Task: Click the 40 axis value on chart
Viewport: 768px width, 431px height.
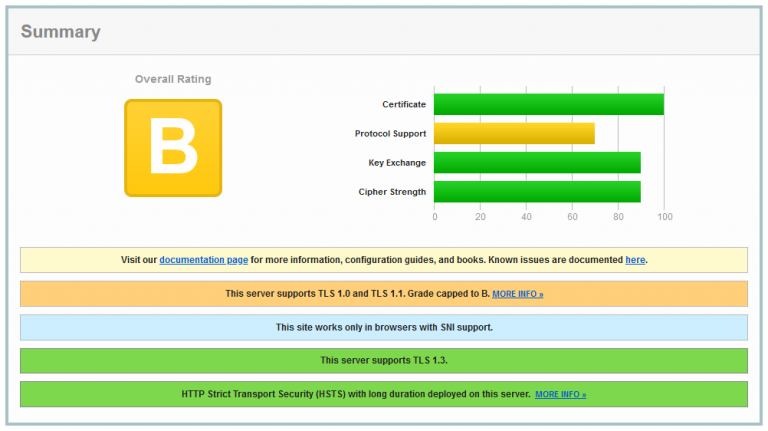Action: pos(527,216)
